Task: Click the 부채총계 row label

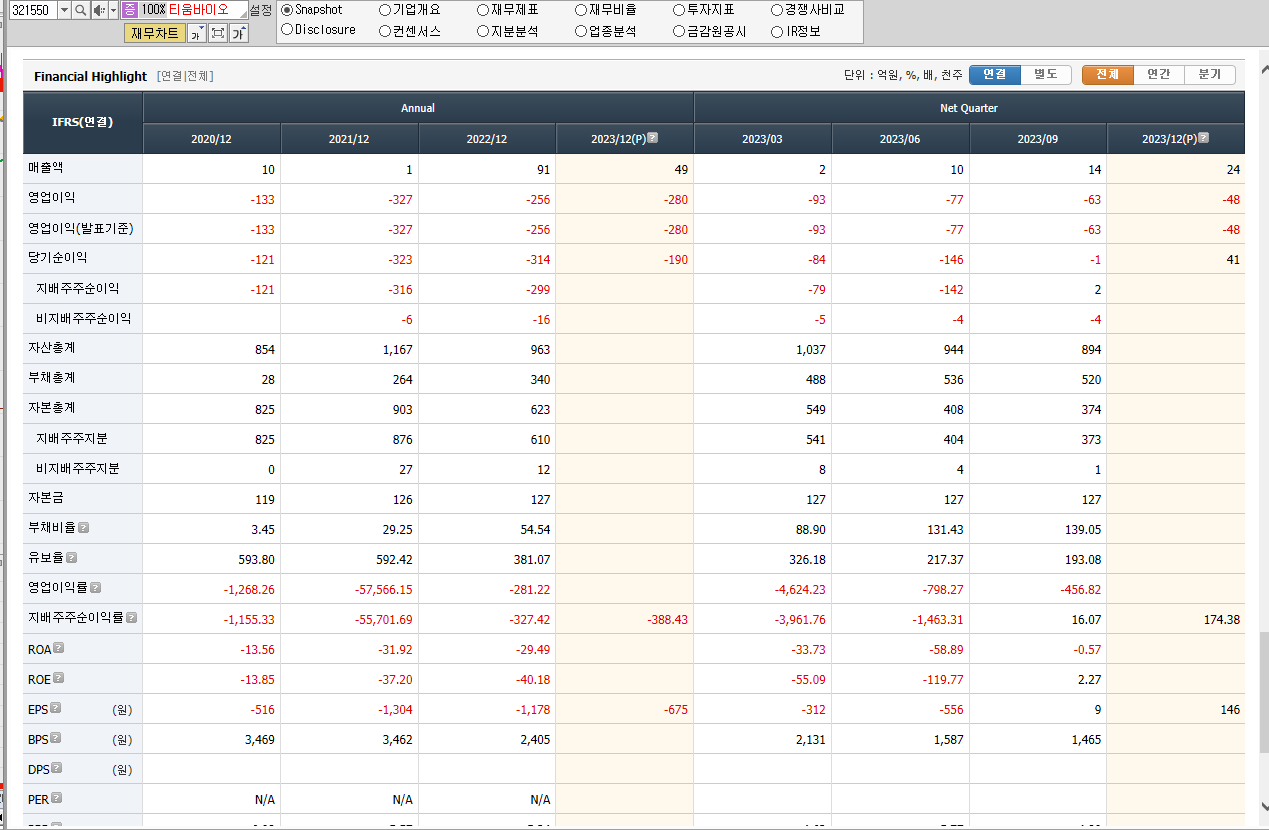Action: (x=52, y=378)
